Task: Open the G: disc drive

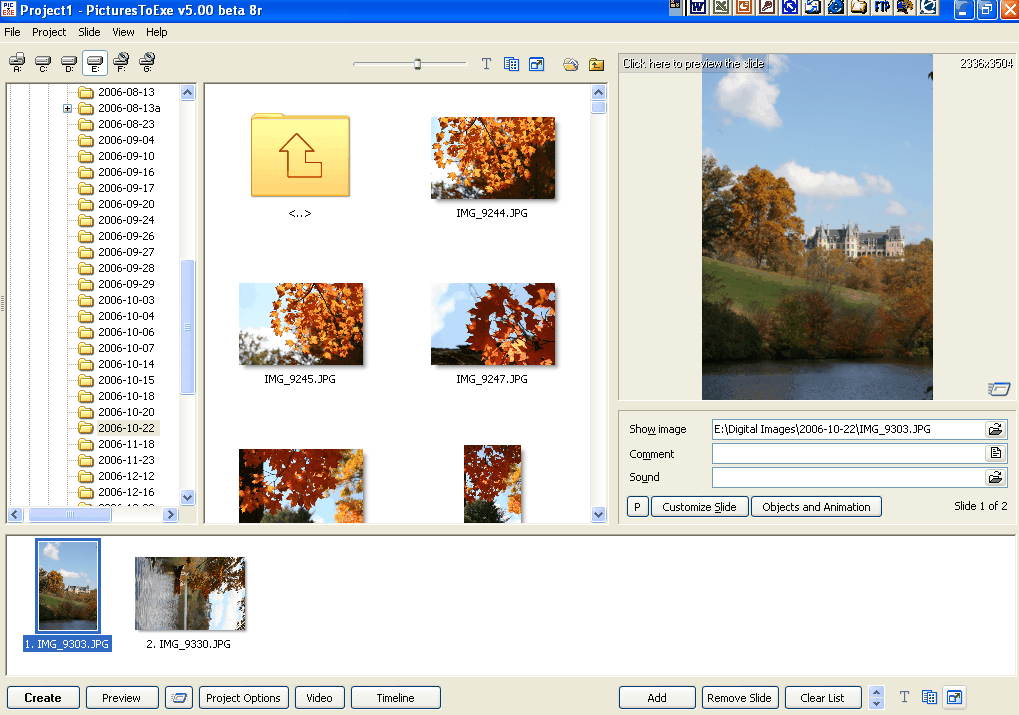Action: coord(148,63)
